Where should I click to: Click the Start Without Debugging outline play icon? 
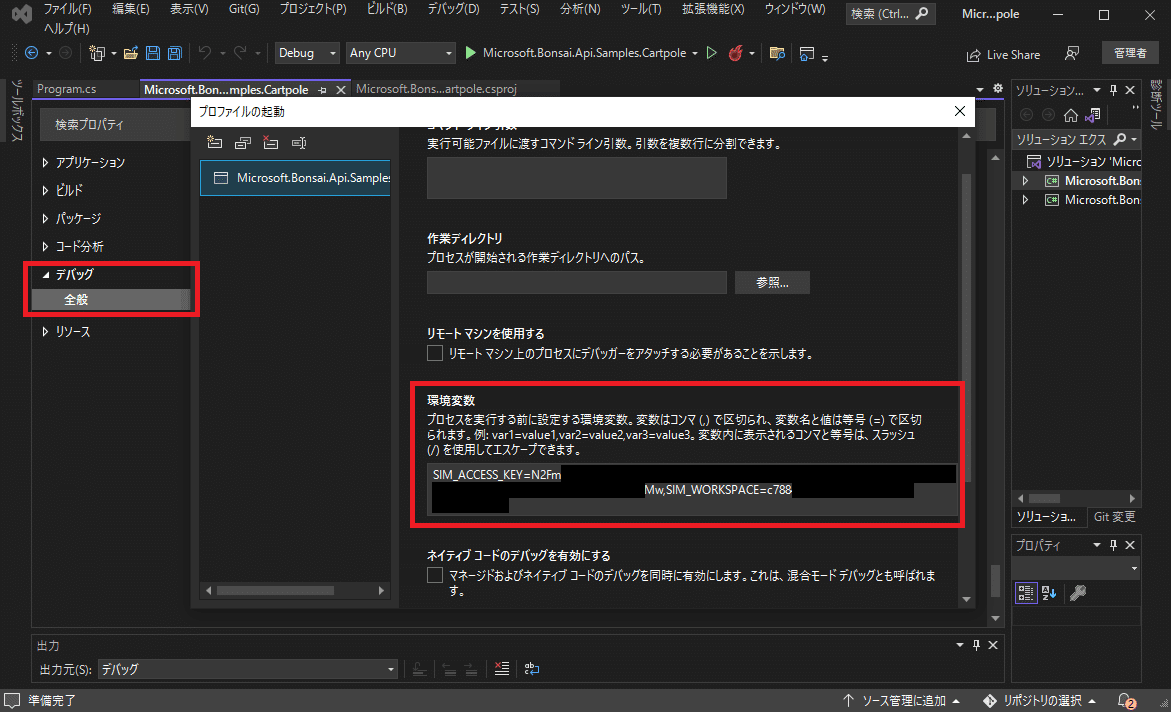[x=712, y=53]
